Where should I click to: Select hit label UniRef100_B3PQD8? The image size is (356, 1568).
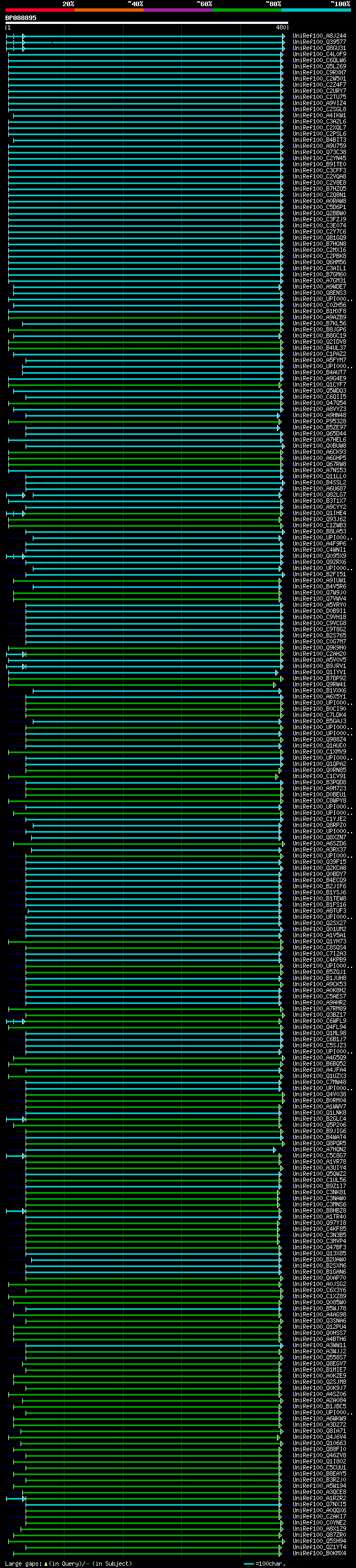319,782
